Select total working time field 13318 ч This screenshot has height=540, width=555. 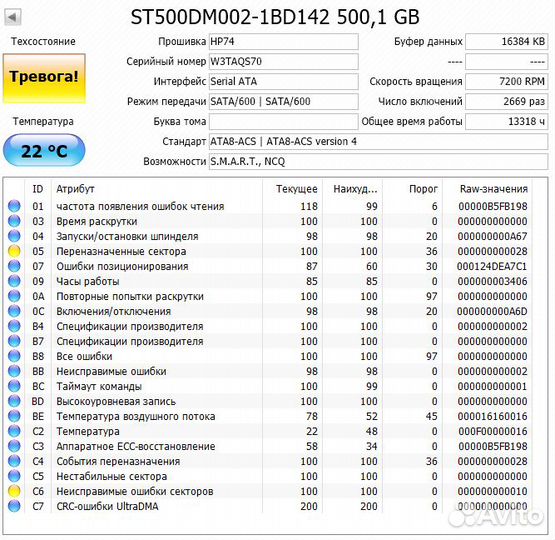pyautogui.click(x=507, y=121)
